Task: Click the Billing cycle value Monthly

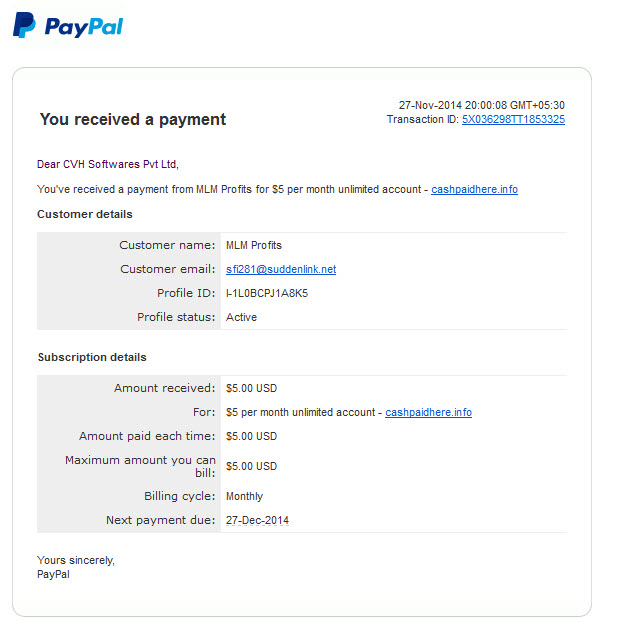Action: click(244, 496)
